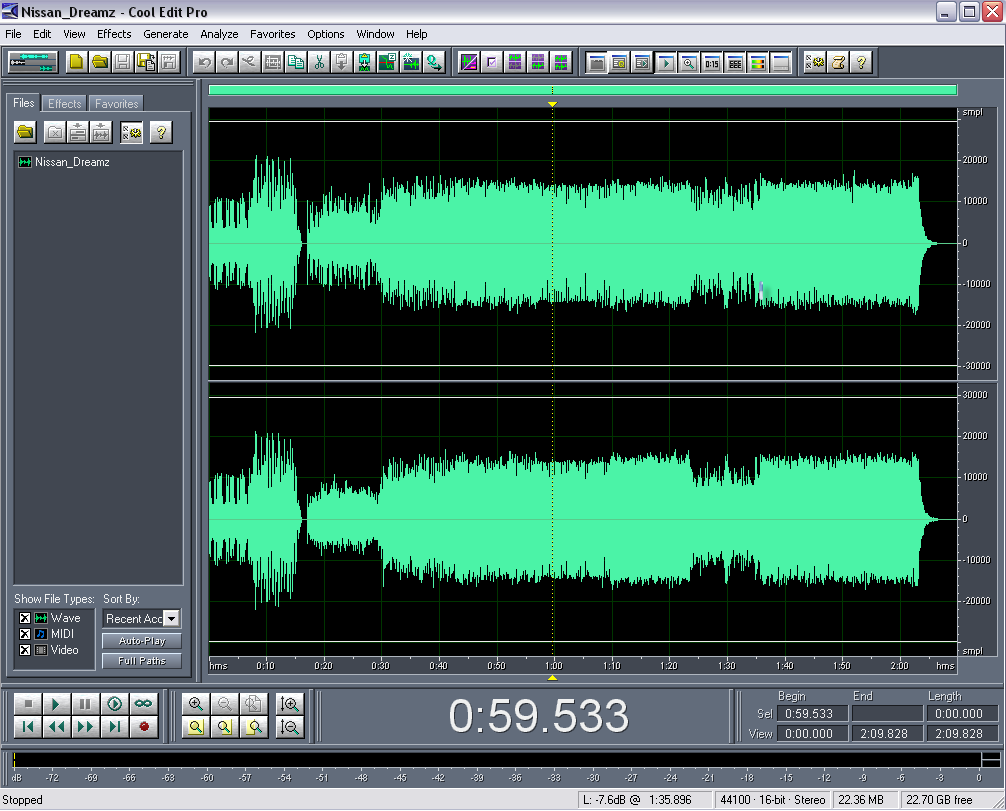Viewport: 1006px width, 811px height.
Task: Open the Favorites menu
Action: [273, 34]
